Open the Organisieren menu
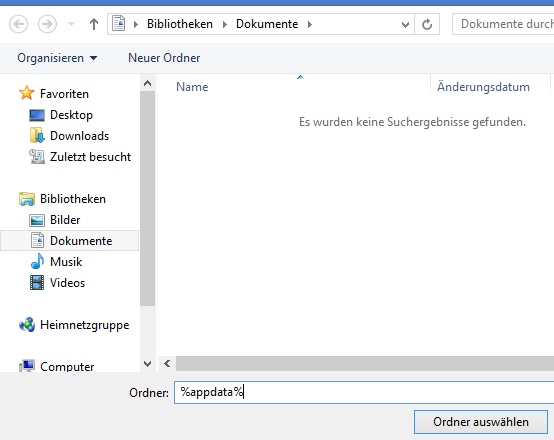This screenshot has height=440, width=554. 57,58
